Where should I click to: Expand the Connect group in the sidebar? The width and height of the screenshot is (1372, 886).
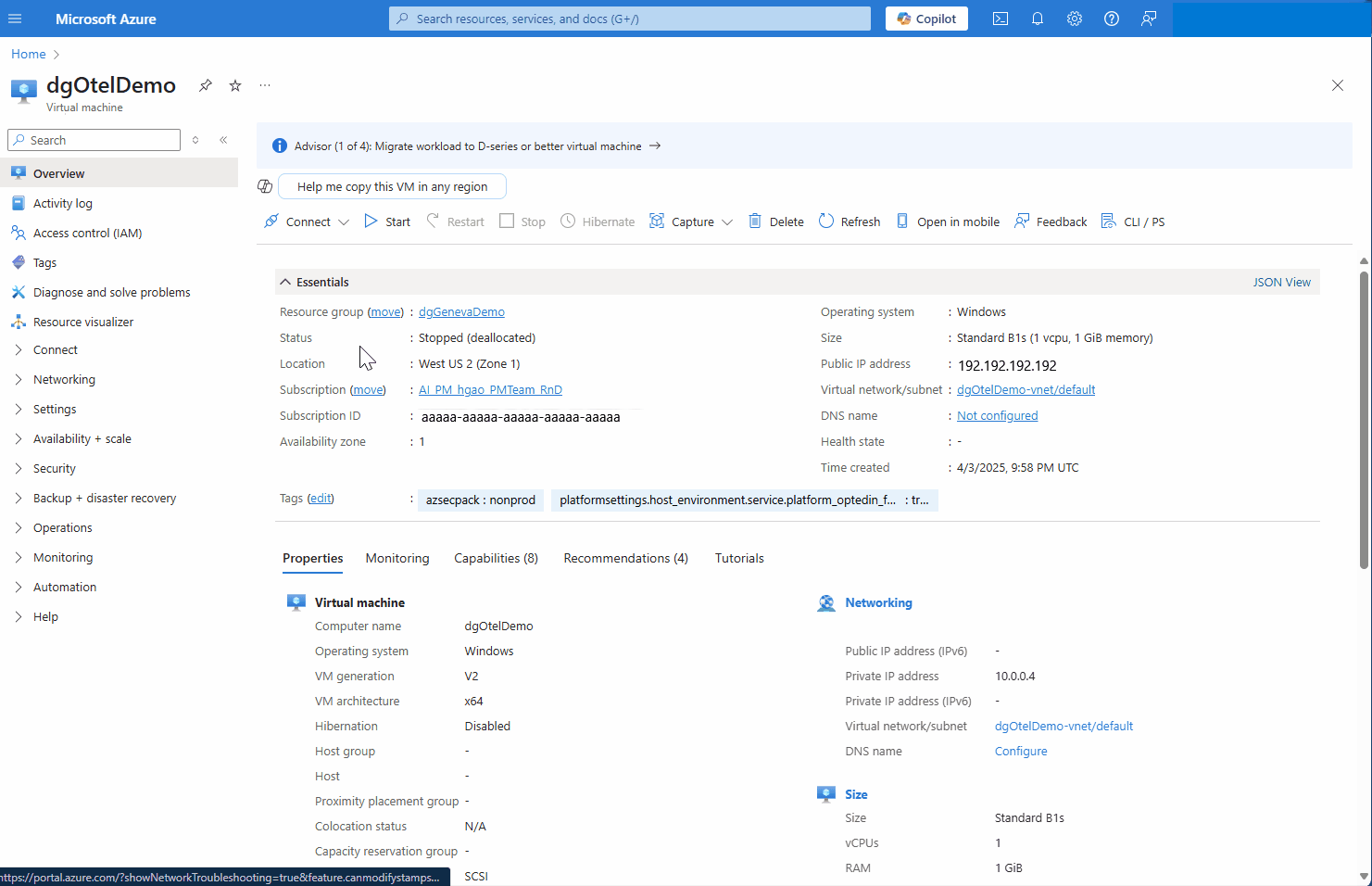[19, 349]
